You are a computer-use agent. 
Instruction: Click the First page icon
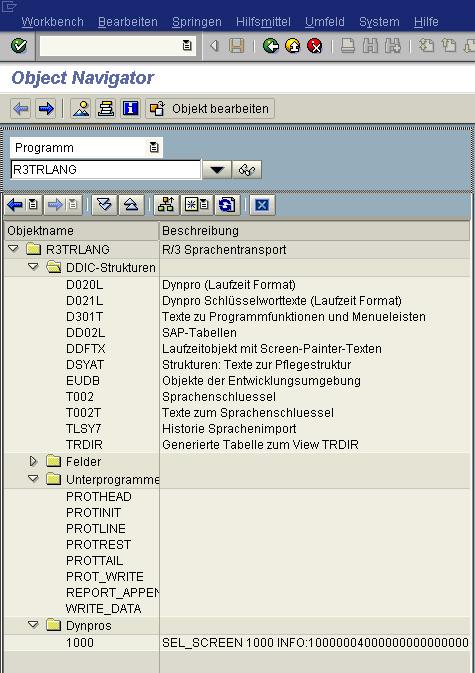(426, 45)
